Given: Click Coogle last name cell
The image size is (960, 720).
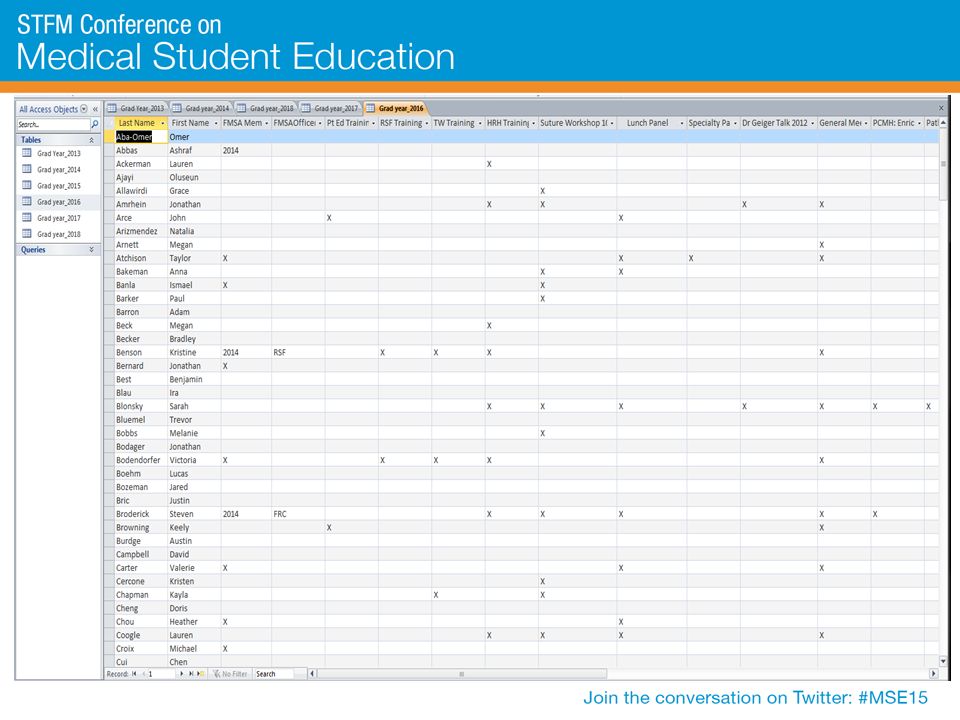Looking at the screenshot, I should pos(141,636).
